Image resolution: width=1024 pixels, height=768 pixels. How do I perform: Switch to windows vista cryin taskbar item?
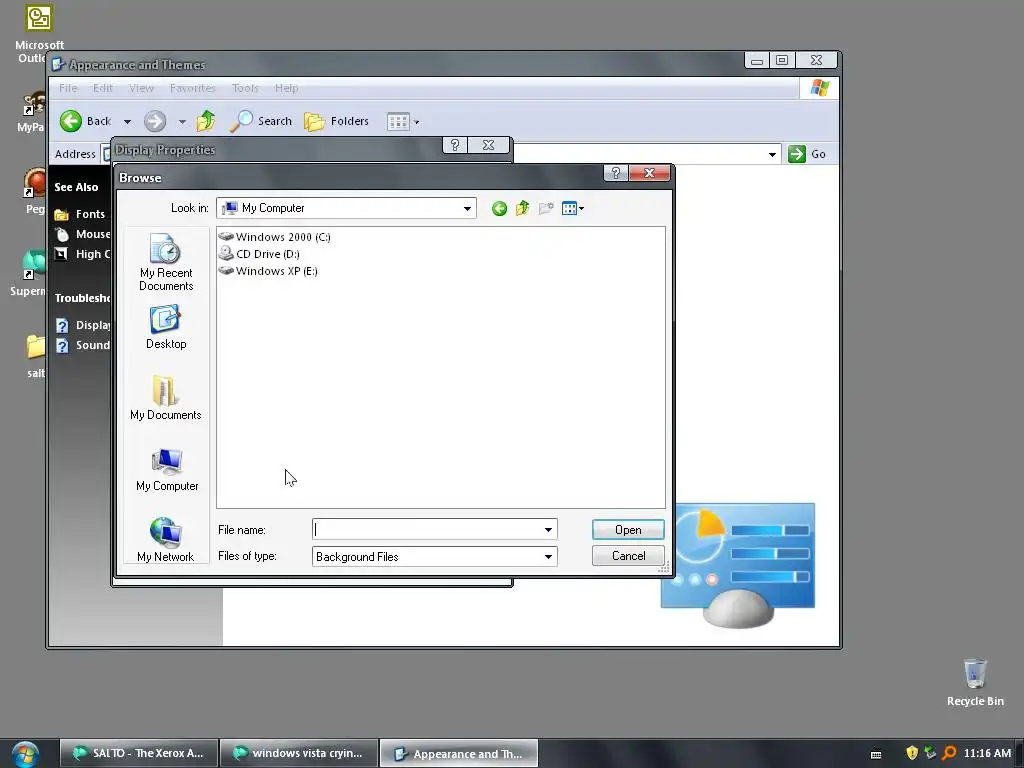(299, 753)
